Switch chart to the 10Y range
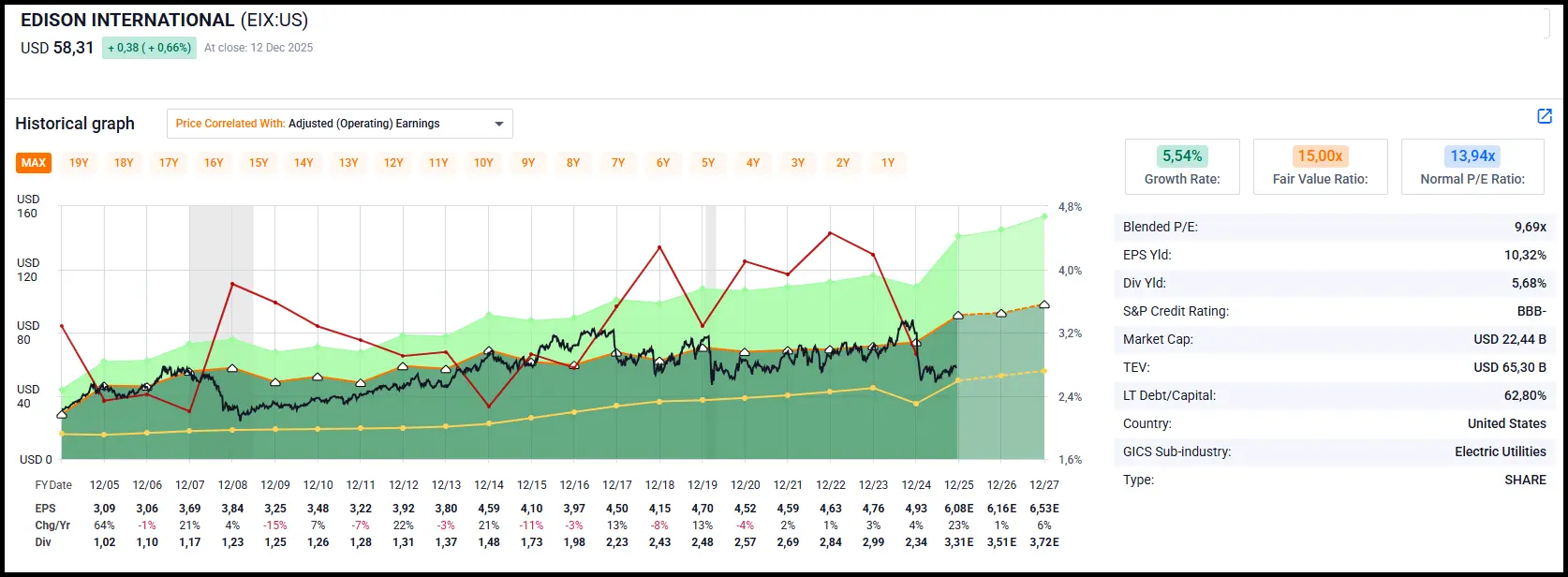 (483, 163)
